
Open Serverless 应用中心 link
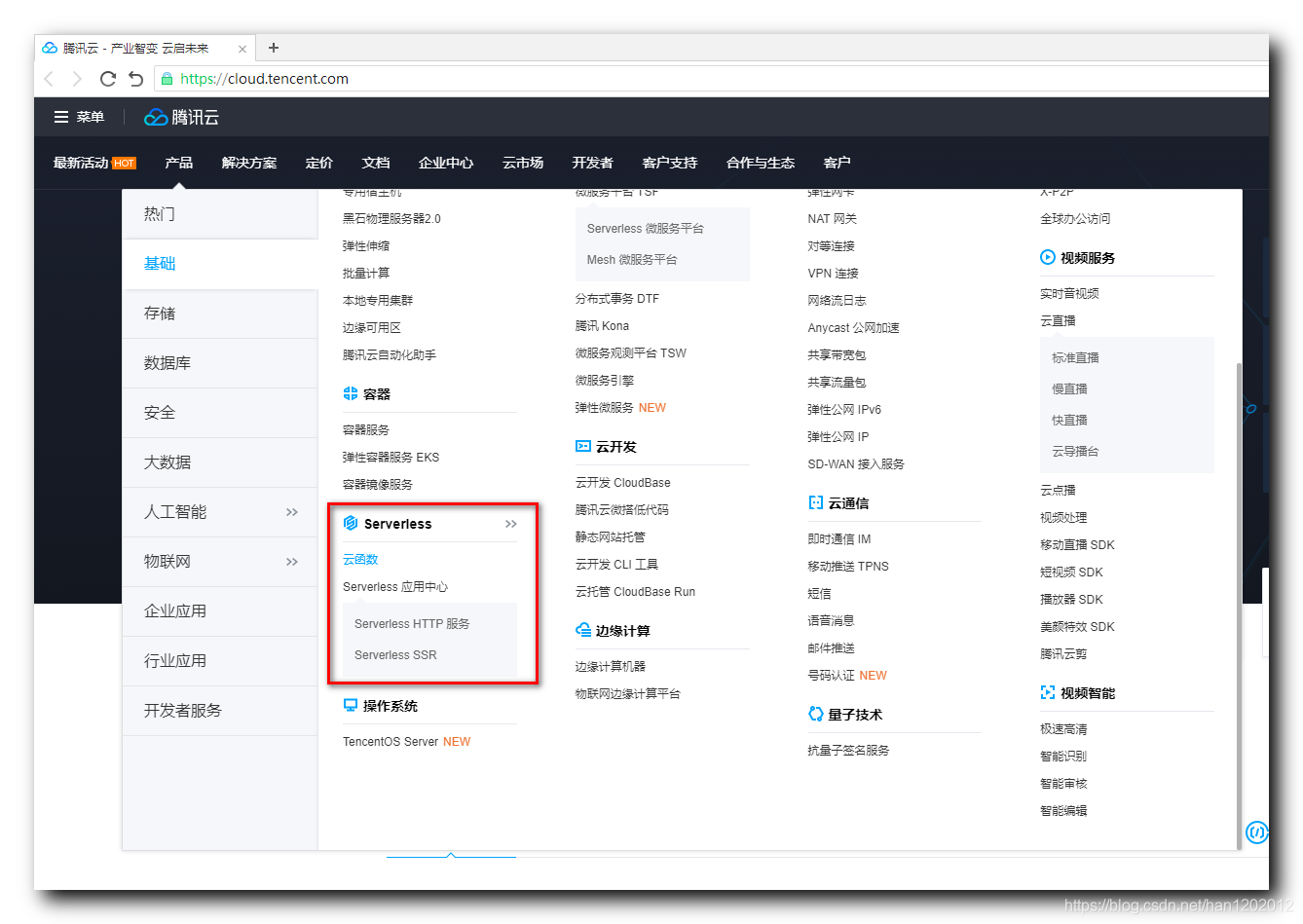pos(395,586)
